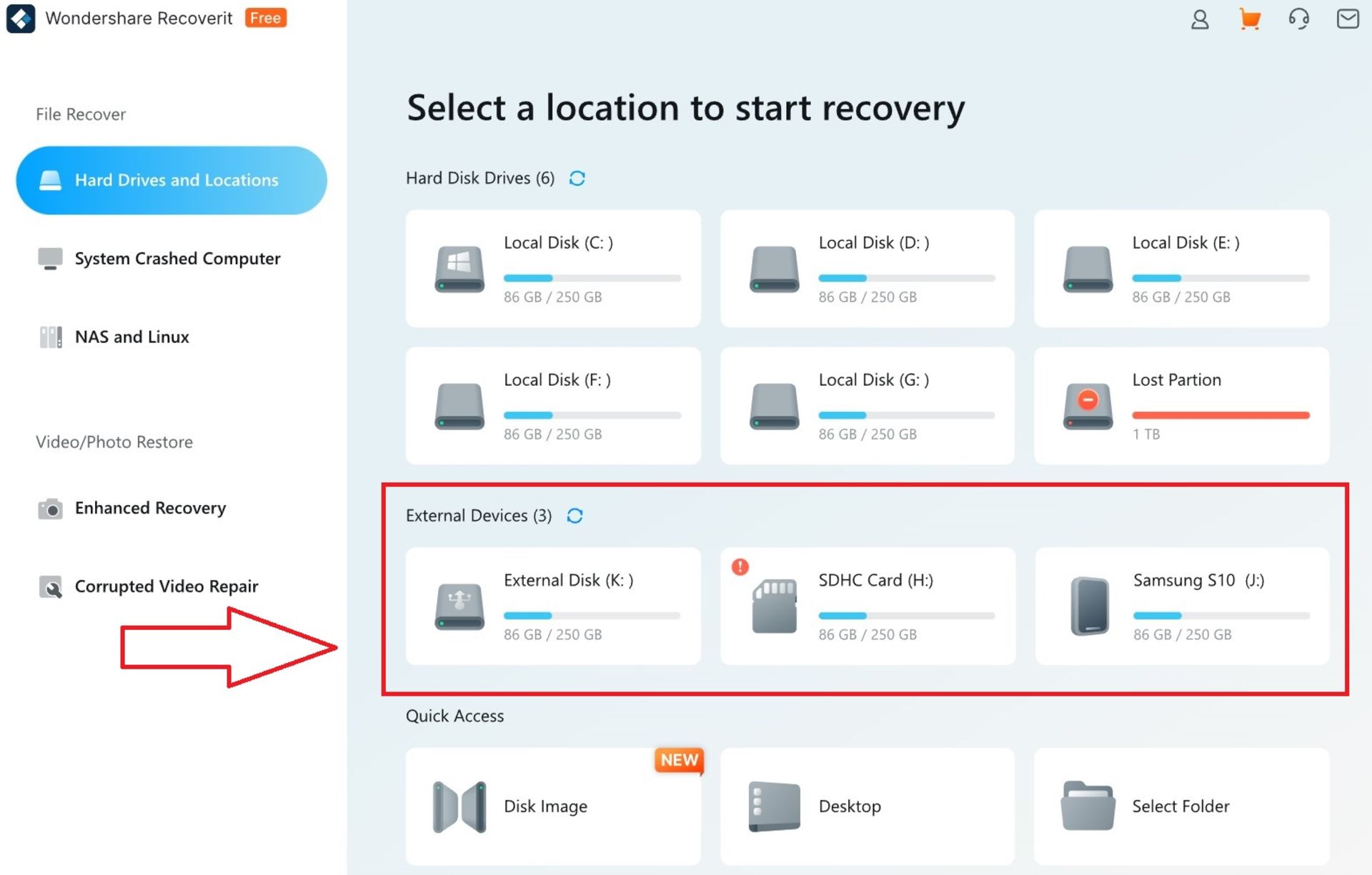Select Local Disk (G:) label

pyautogui.click(x=873, y=380)
